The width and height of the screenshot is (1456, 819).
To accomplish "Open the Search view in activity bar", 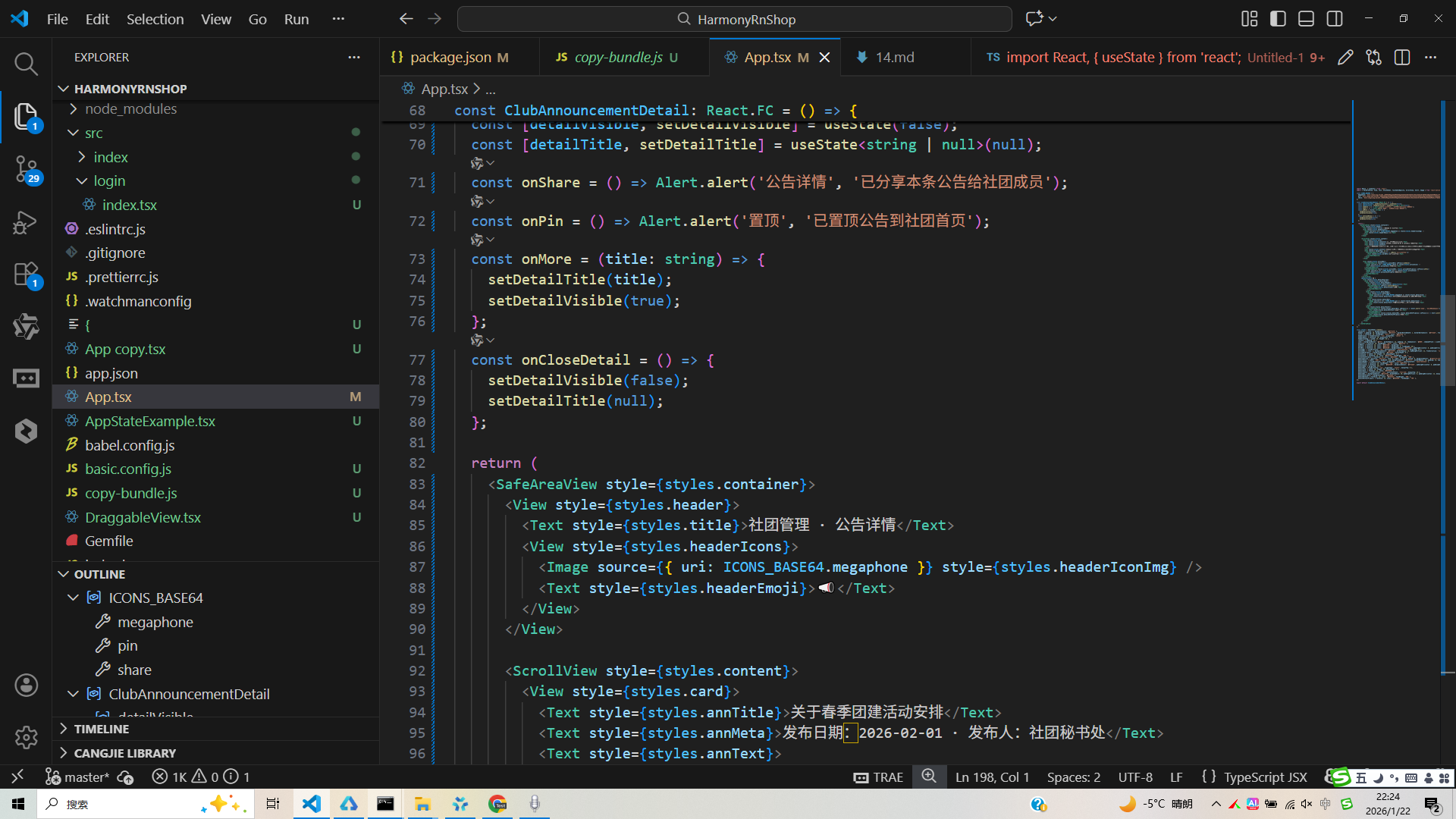I will click(26, 64).
